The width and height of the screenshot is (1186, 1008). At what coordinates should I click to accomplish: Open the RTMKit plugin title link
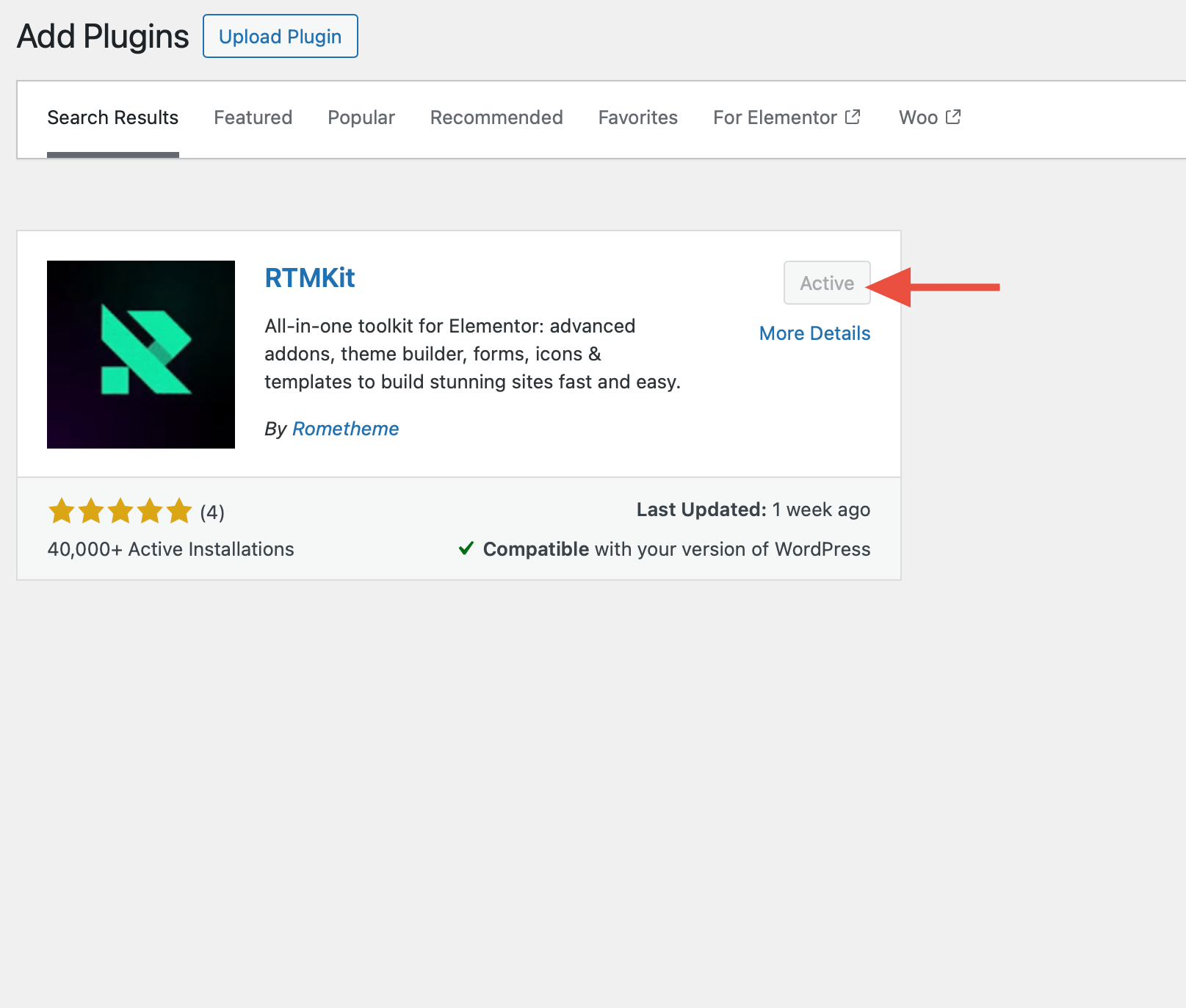pos(310,278)
